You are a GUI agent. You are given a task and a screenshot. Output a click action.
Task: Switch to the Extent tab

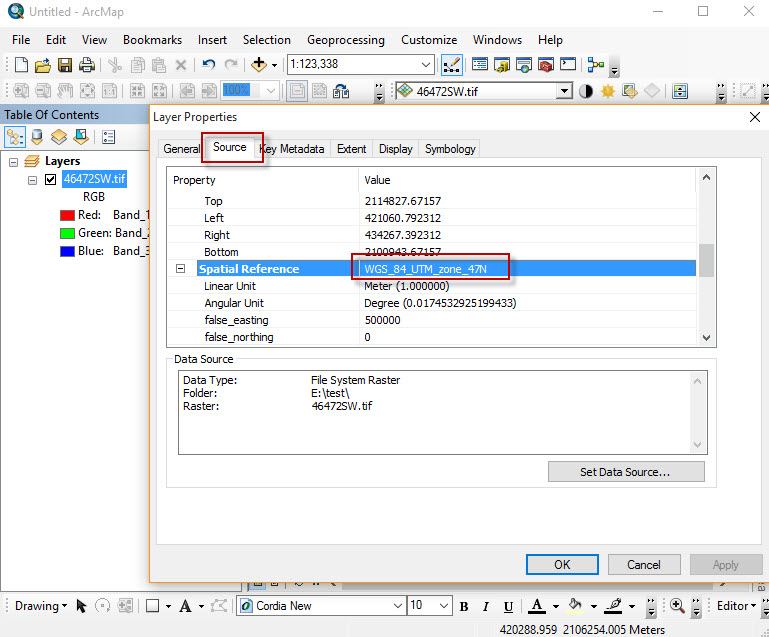pyautogui.click(x=352, y=149)
